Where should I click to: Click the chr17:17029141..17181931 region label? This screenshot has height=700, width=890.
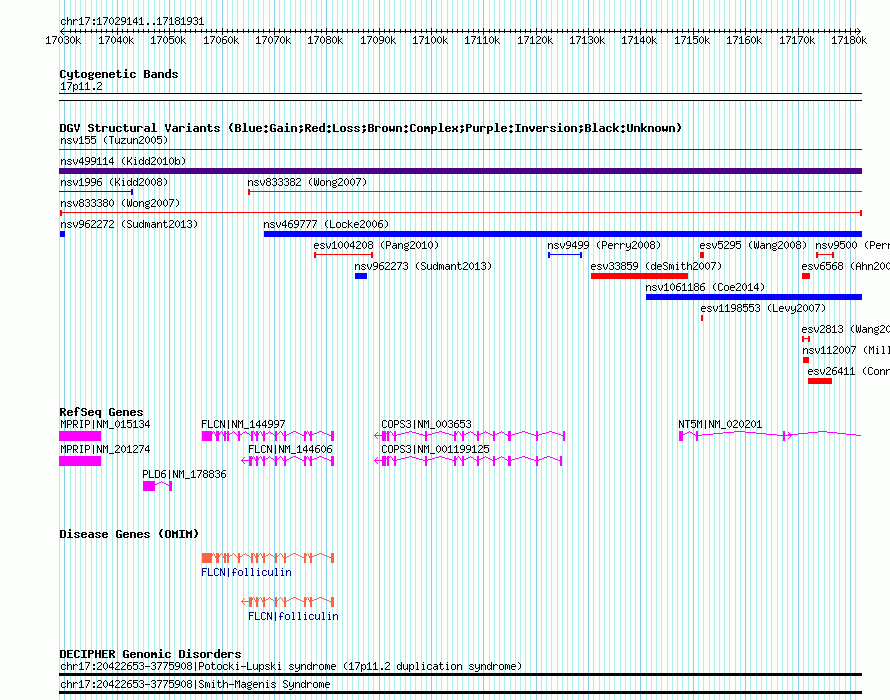tap(132, 21)
